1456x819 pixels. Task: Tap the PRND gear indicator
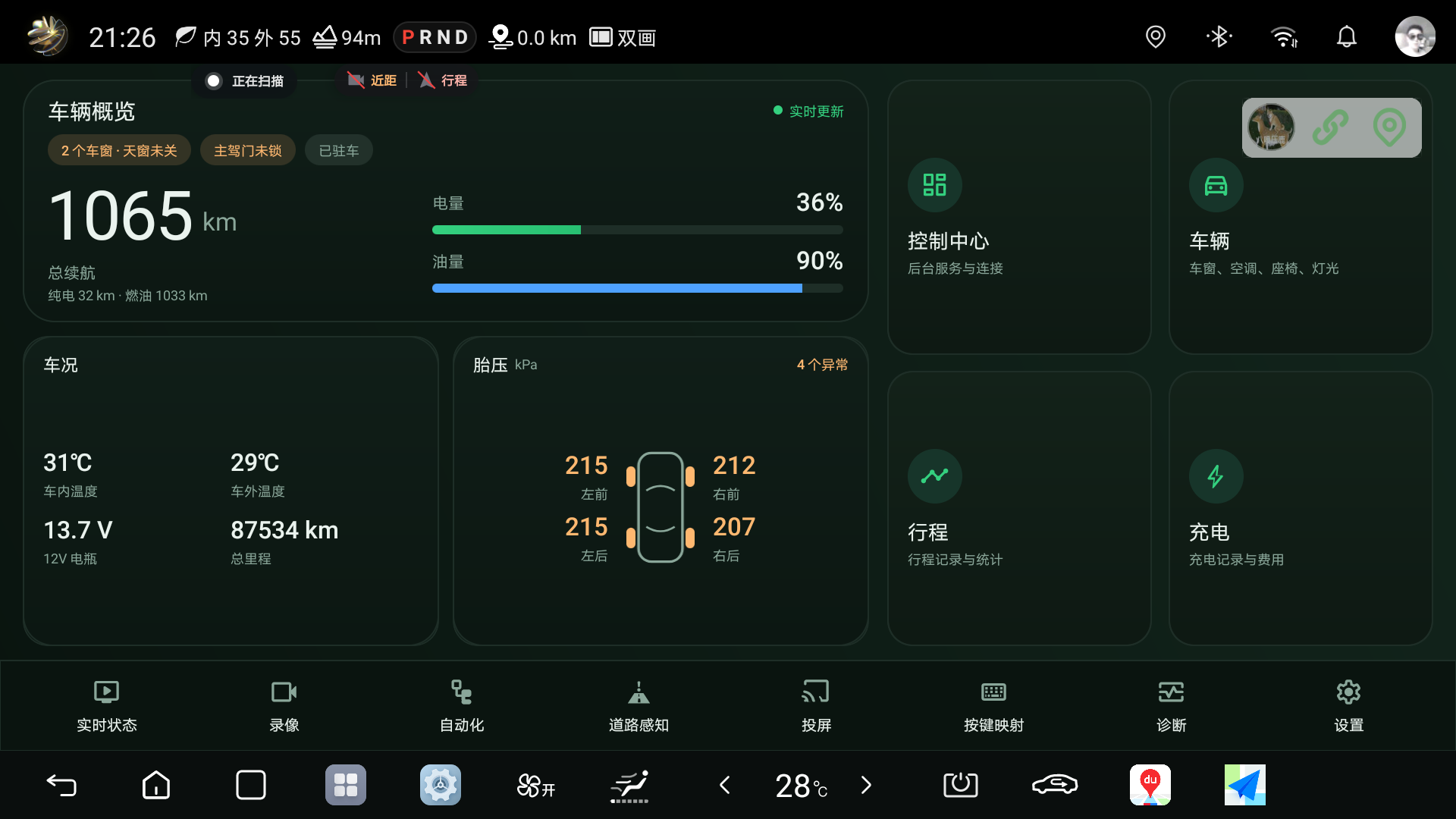click(x=435, y=37)
